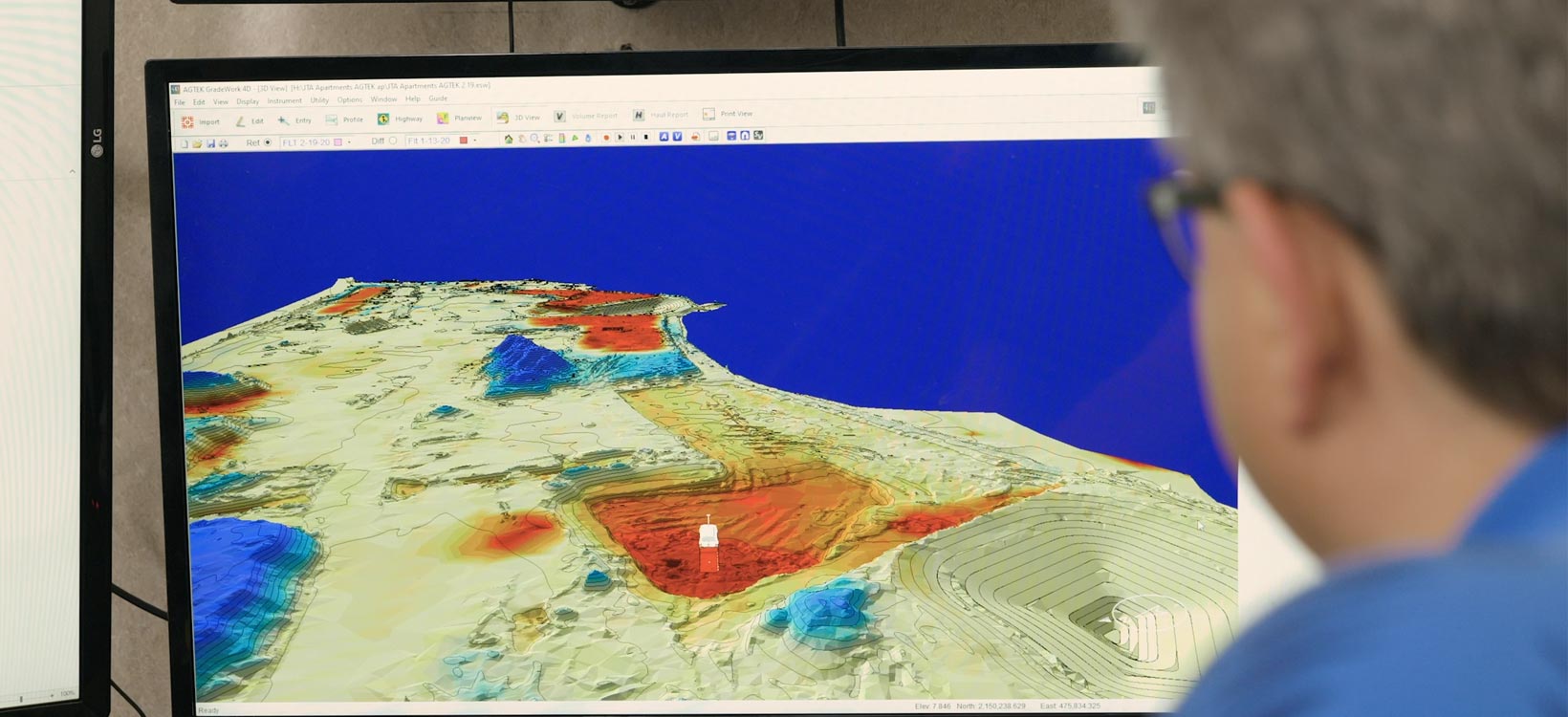Click the save file icon
This screenshot has width=1568, height=717.
tap(210, 143)
